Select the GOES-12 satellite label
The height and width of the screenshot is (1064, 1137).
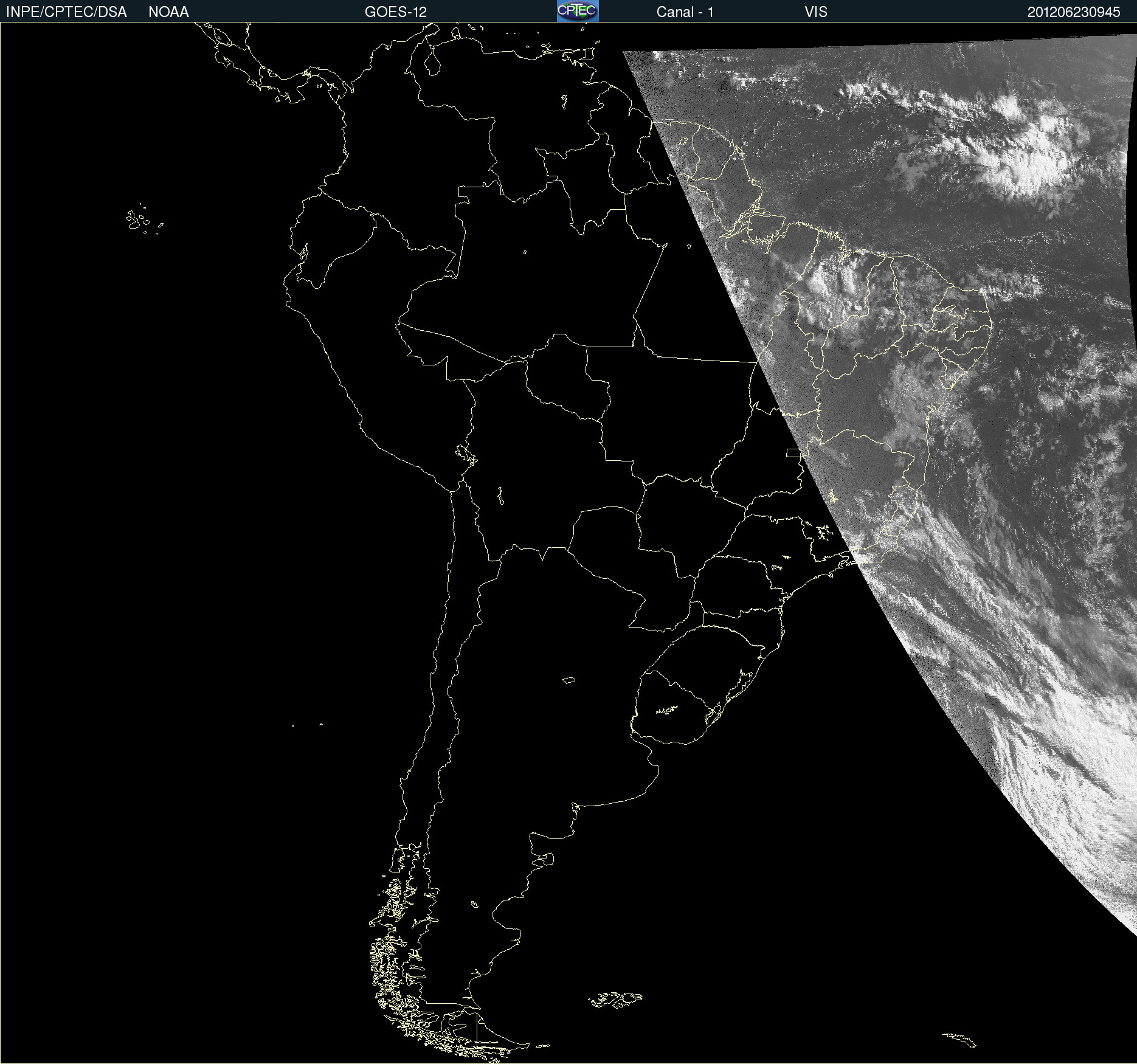396,12
